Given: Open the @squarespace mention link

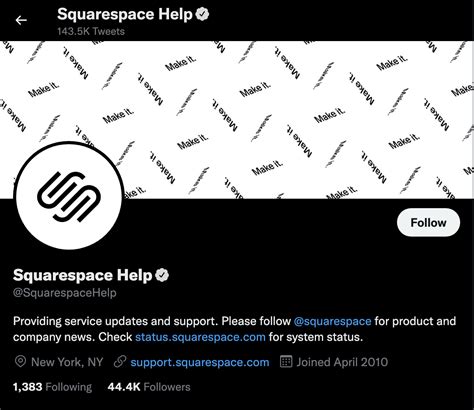Looking at the screenshot, I should point(332,321).
